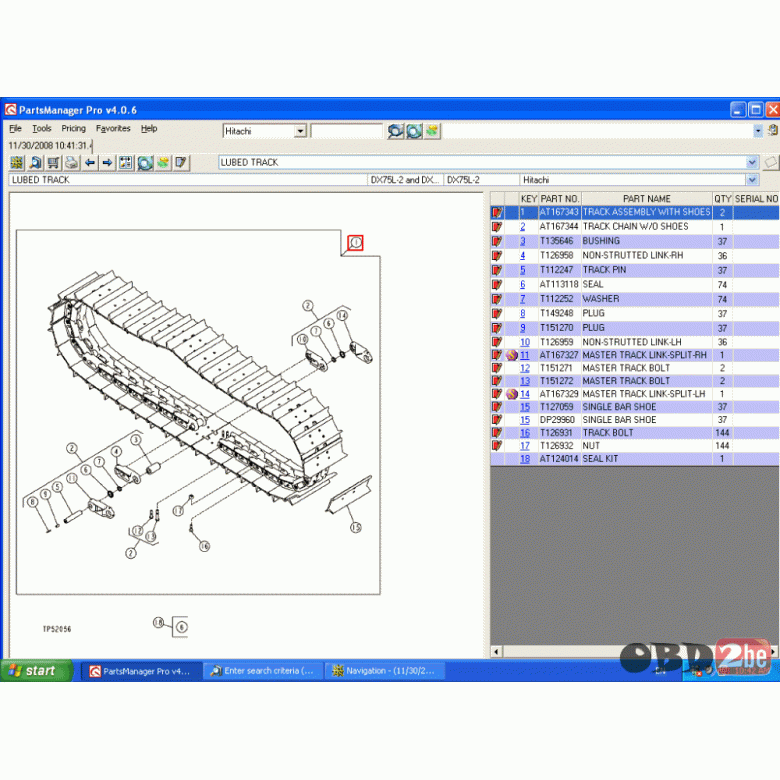This screenshot has height=780, width=780.
Task: Switch to Enter search criteria taskbar window
Action: pyautogui.click(x=264, y=671)
